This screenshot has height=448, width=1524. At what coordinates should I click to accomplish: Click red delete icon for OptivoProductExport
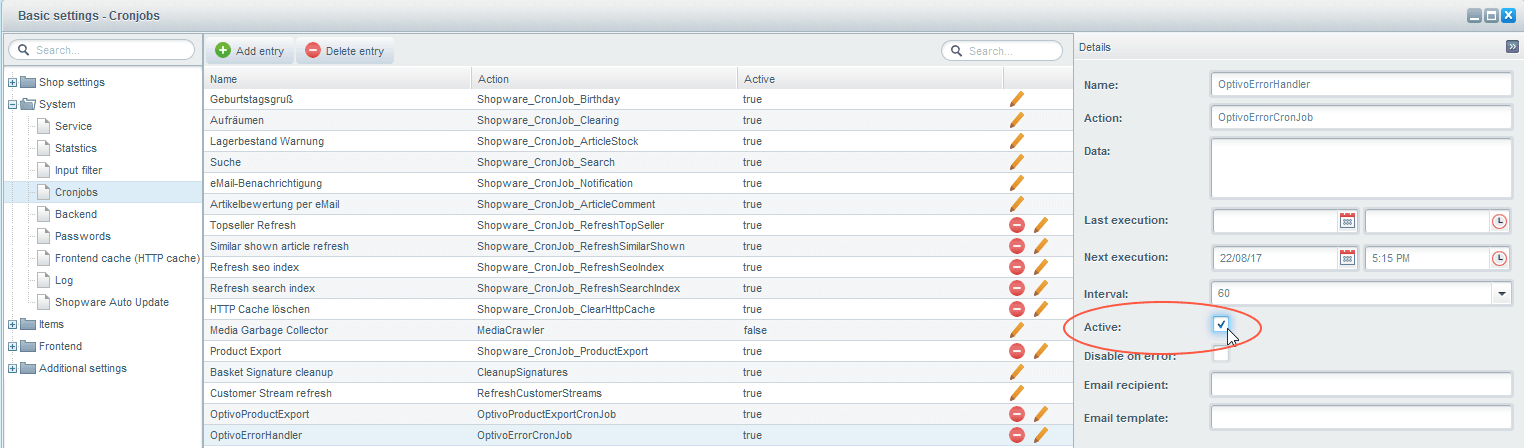(x=1017, y=414)
